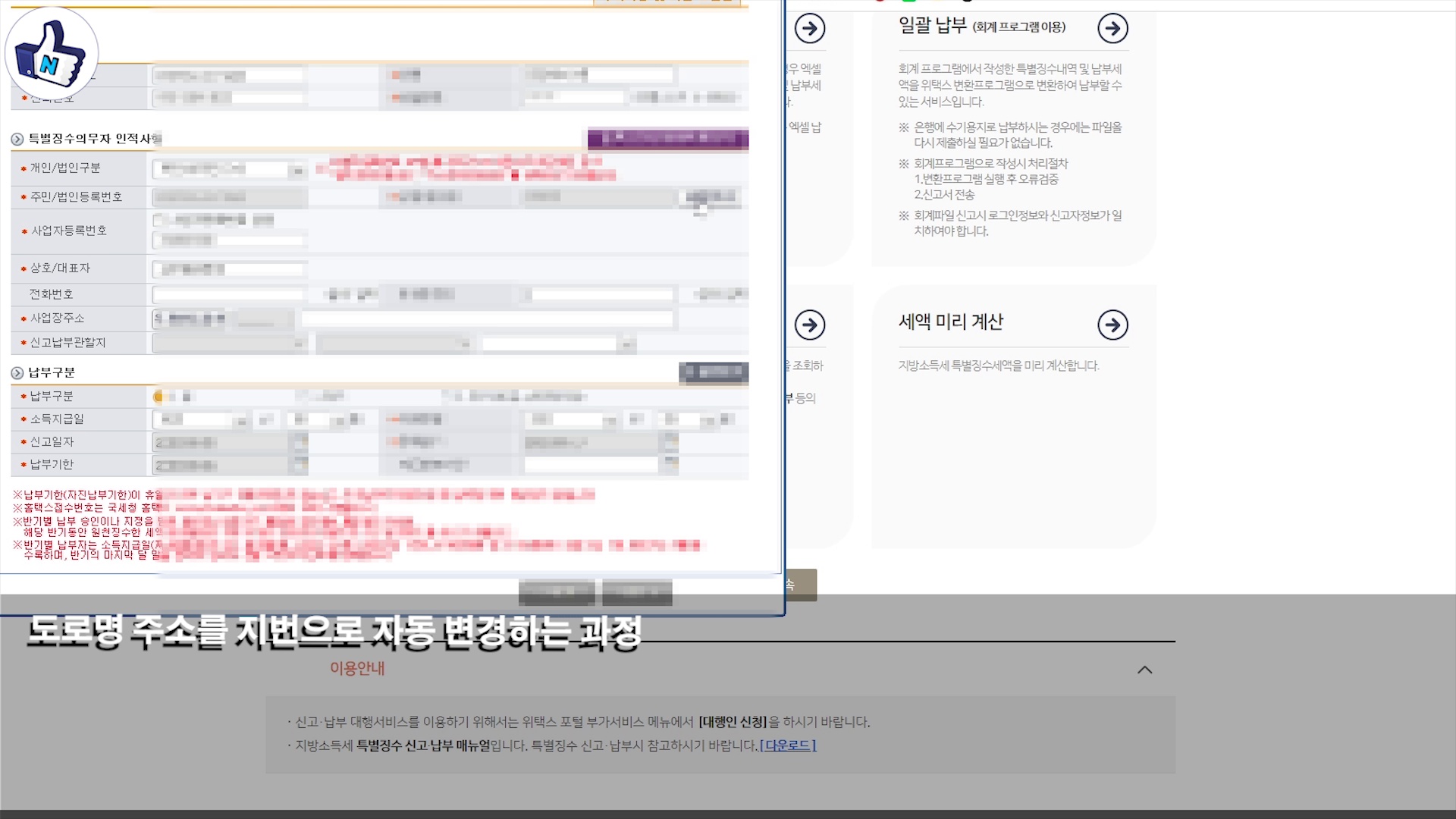The width and height of the screenshot is (1456, 819).
Task: Collapse the 이용안내 section chevron
Action: [1144, 670]
